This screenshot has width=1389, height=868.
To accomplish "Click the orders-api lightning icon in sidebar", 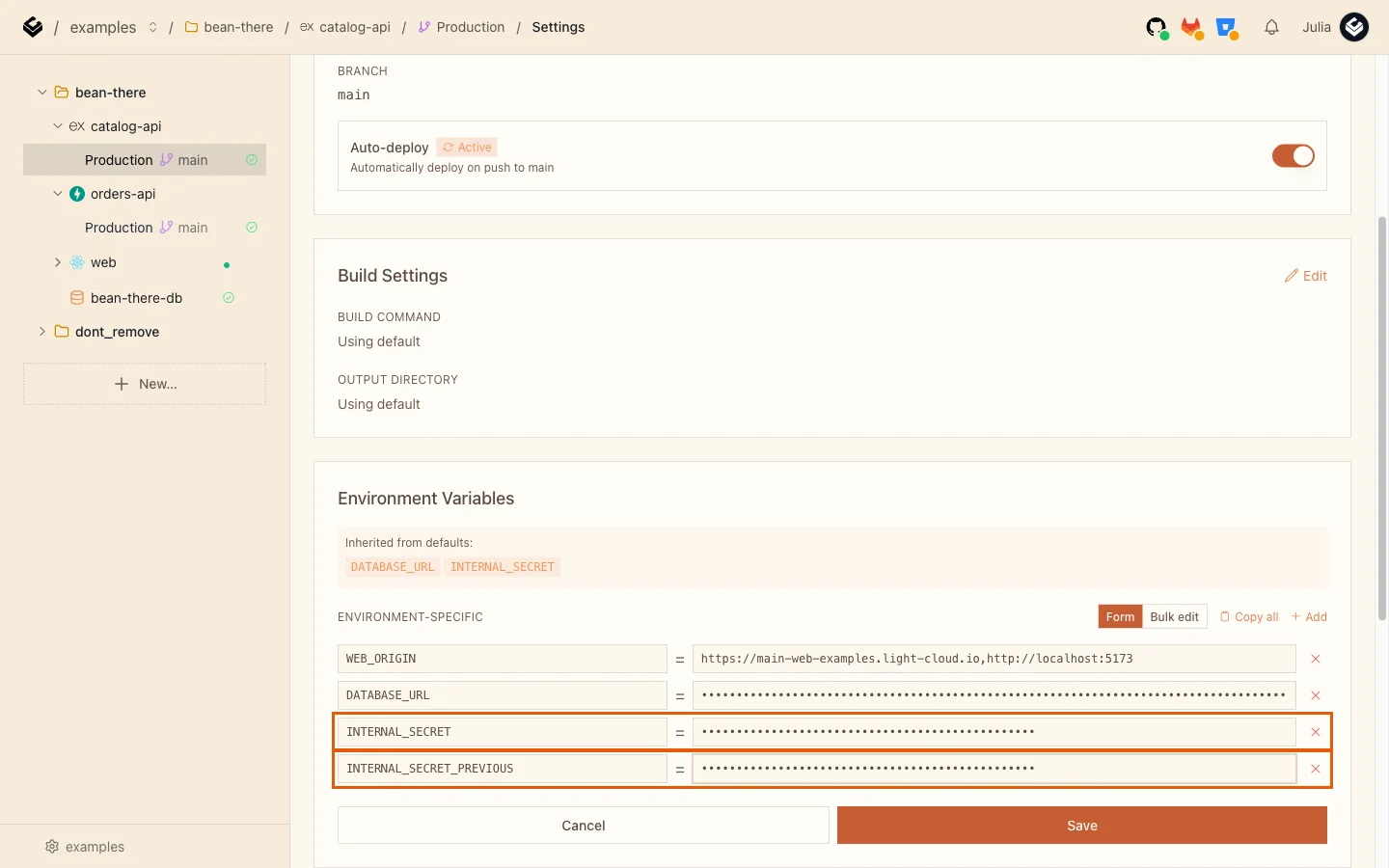I will [77, 194].
